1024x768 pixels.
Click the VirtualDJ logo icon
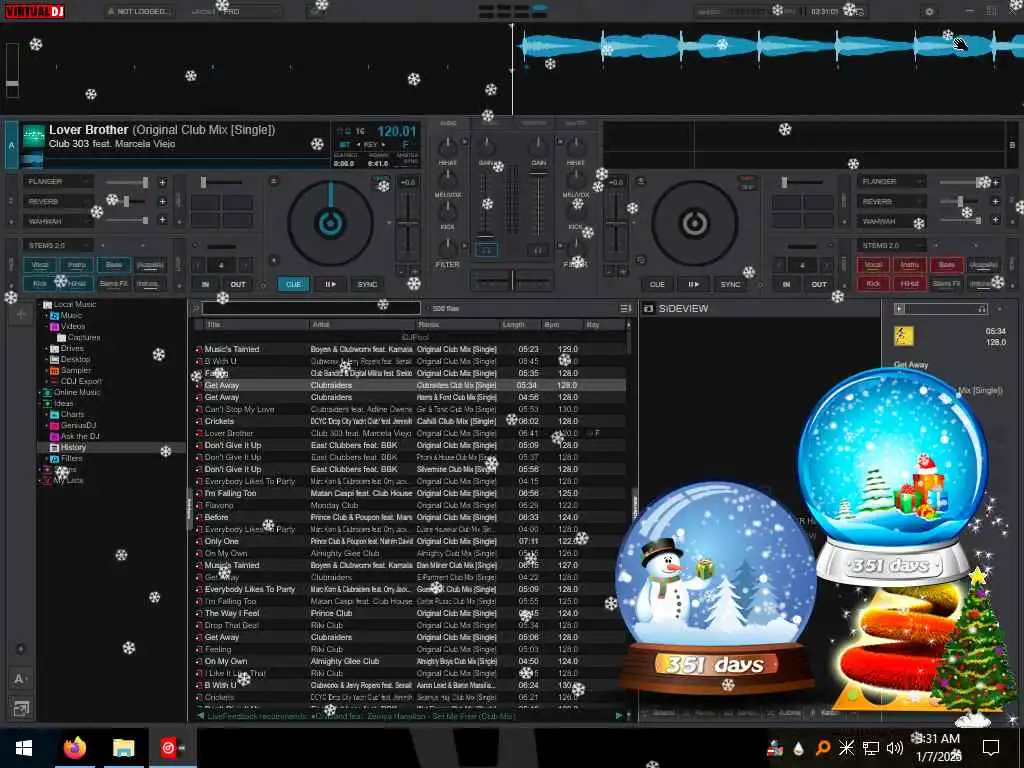click(35, 10)
